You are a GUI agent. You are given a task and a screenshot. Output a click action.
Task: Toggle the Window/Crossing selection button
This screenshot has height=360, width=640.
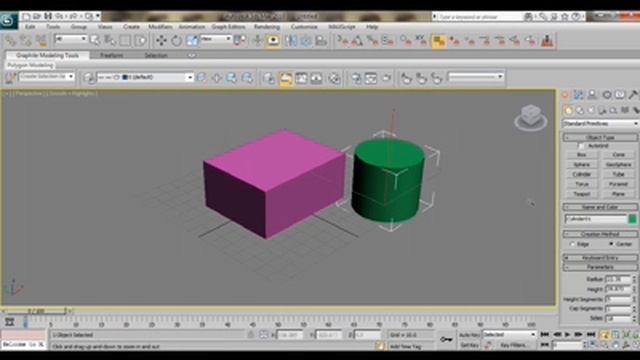coord(140,40)
